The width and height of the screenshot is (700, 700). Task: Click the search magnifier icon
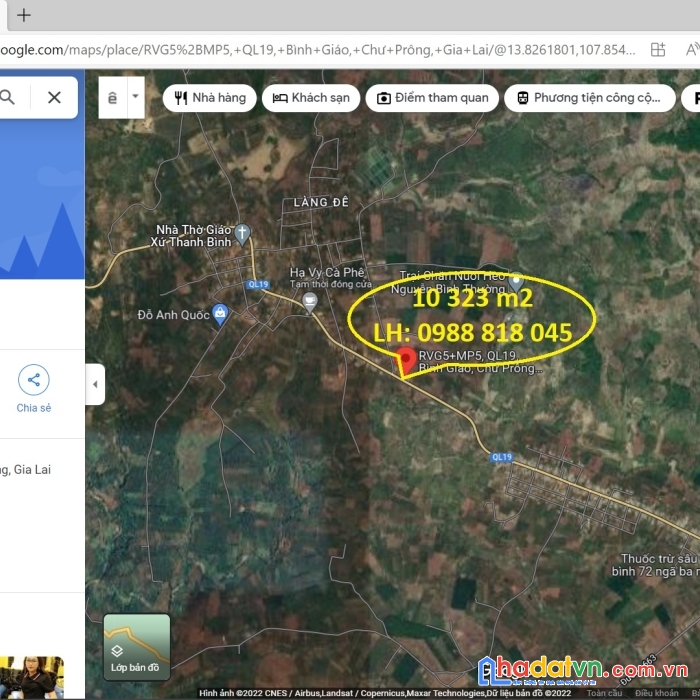coord(8,97)
